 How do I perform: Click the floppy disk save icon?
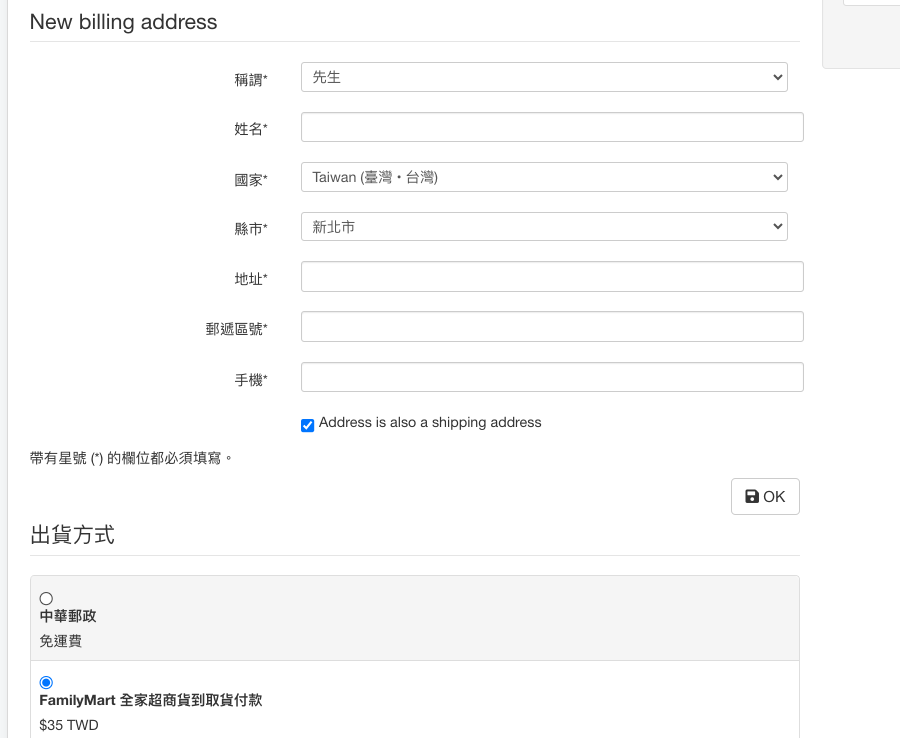pyautogui.click(x=752, y=497)
